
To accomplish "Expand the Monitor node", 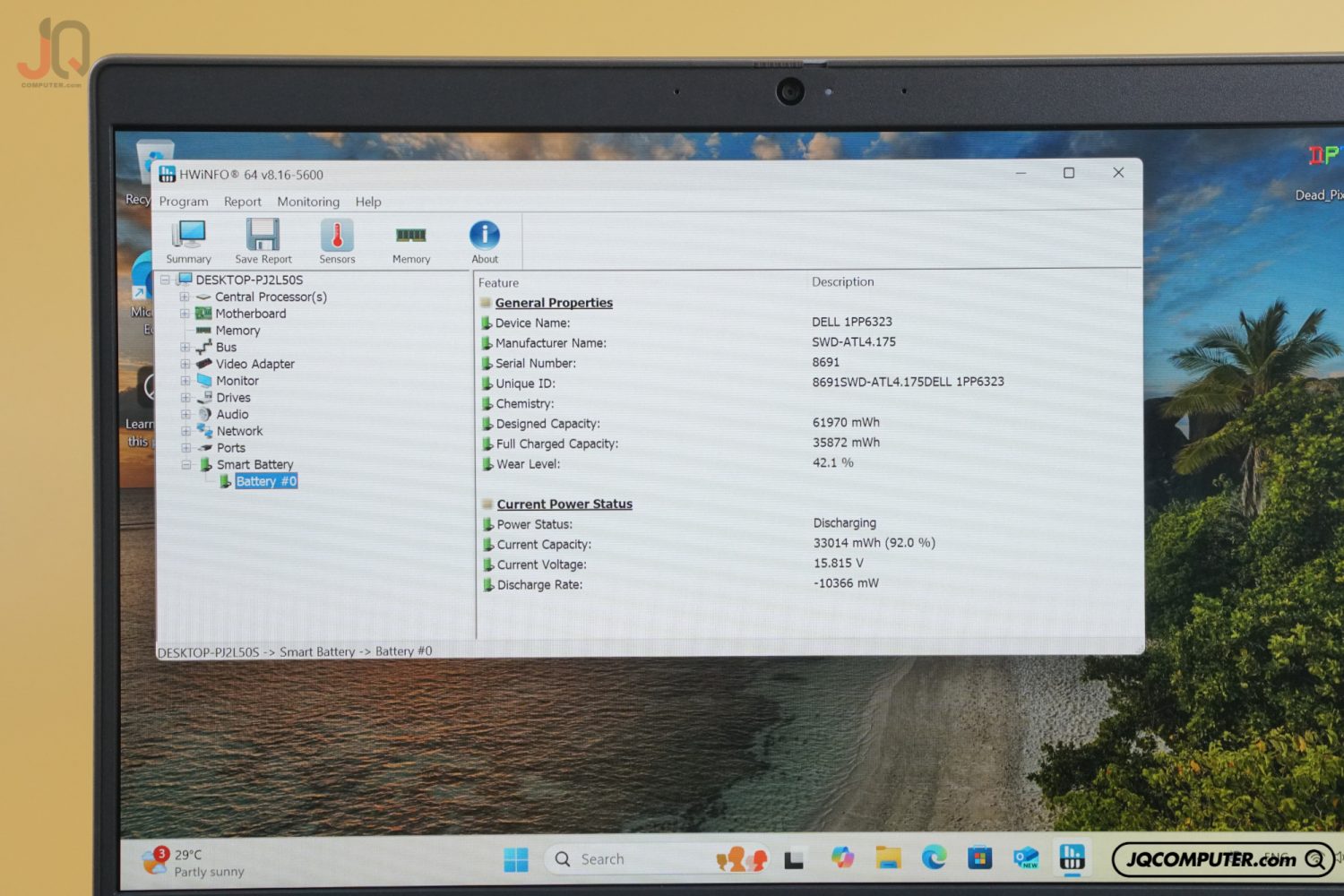I will click(185, 381).
